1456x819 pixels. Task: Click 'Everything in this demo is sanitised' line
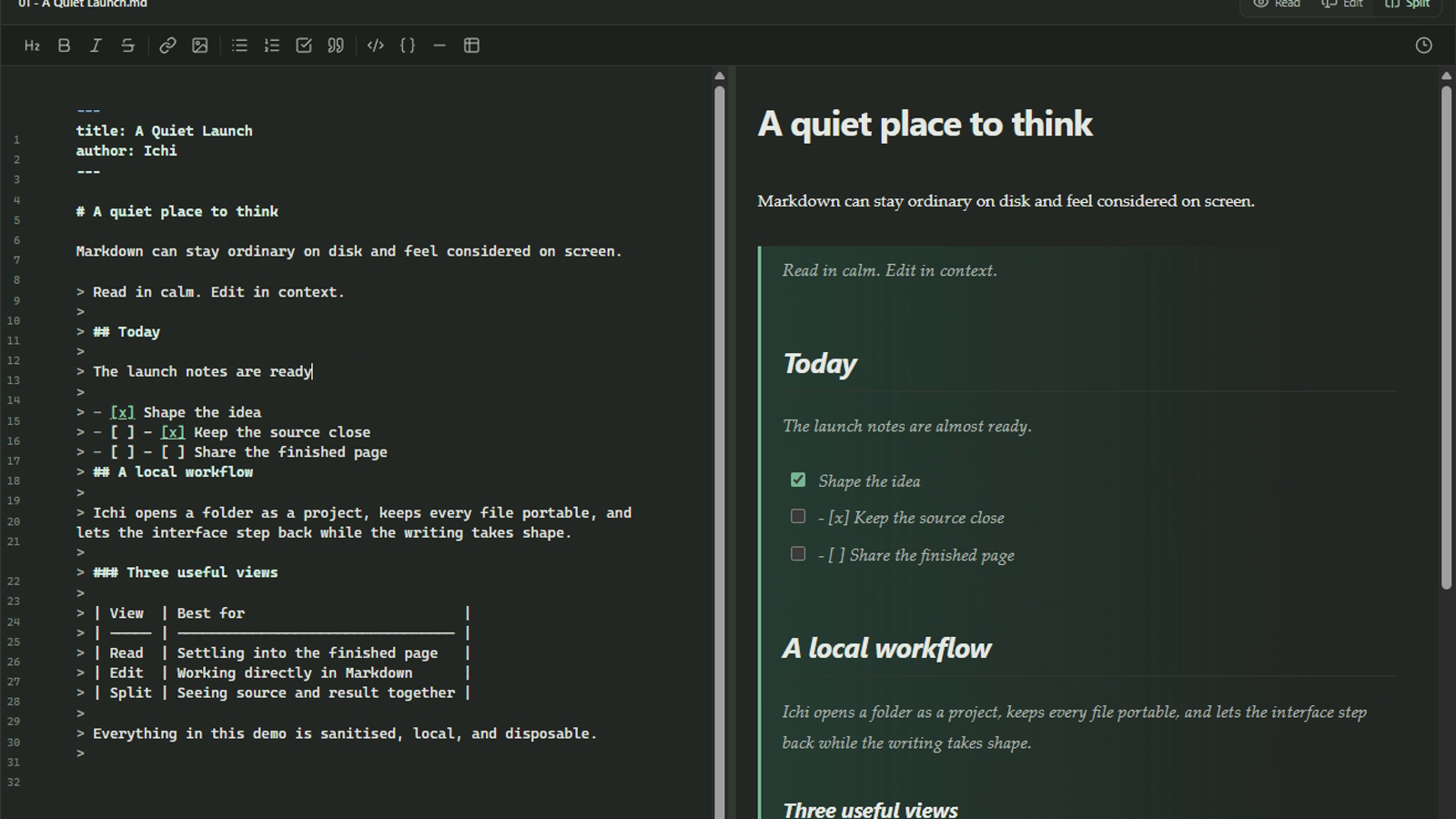[345, 733]
